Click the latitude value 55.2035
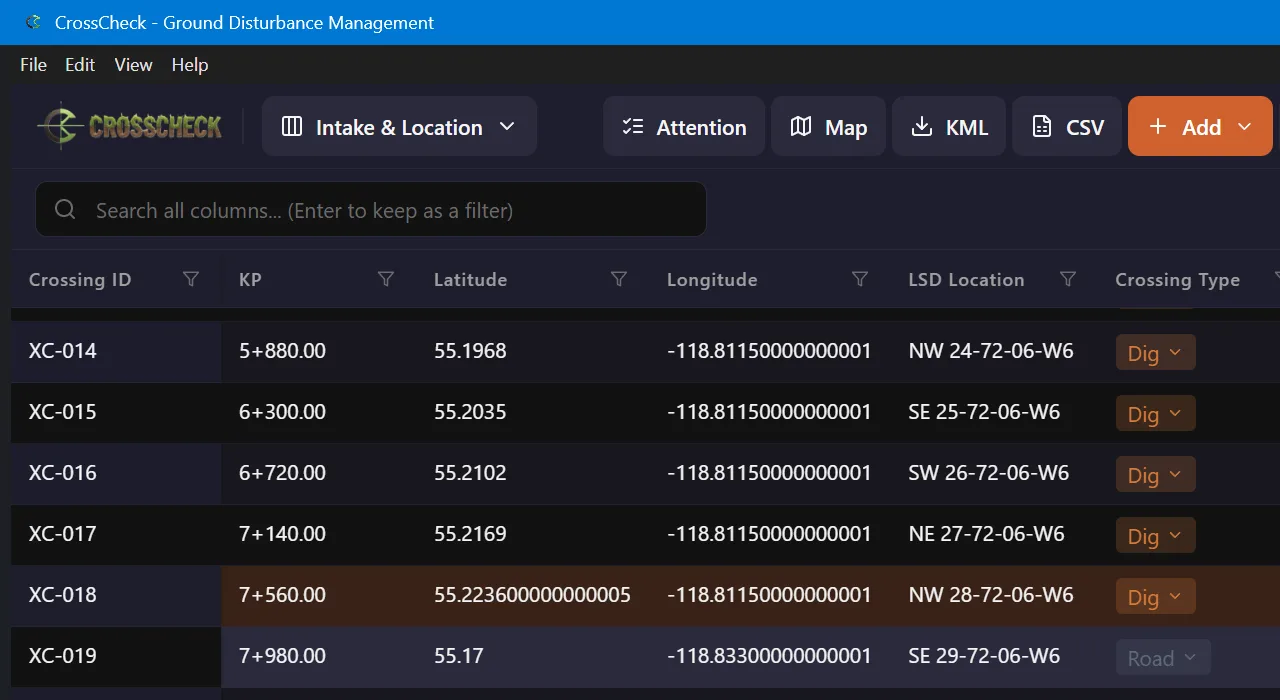1280x700 pixels. click(x=470, y=412)
